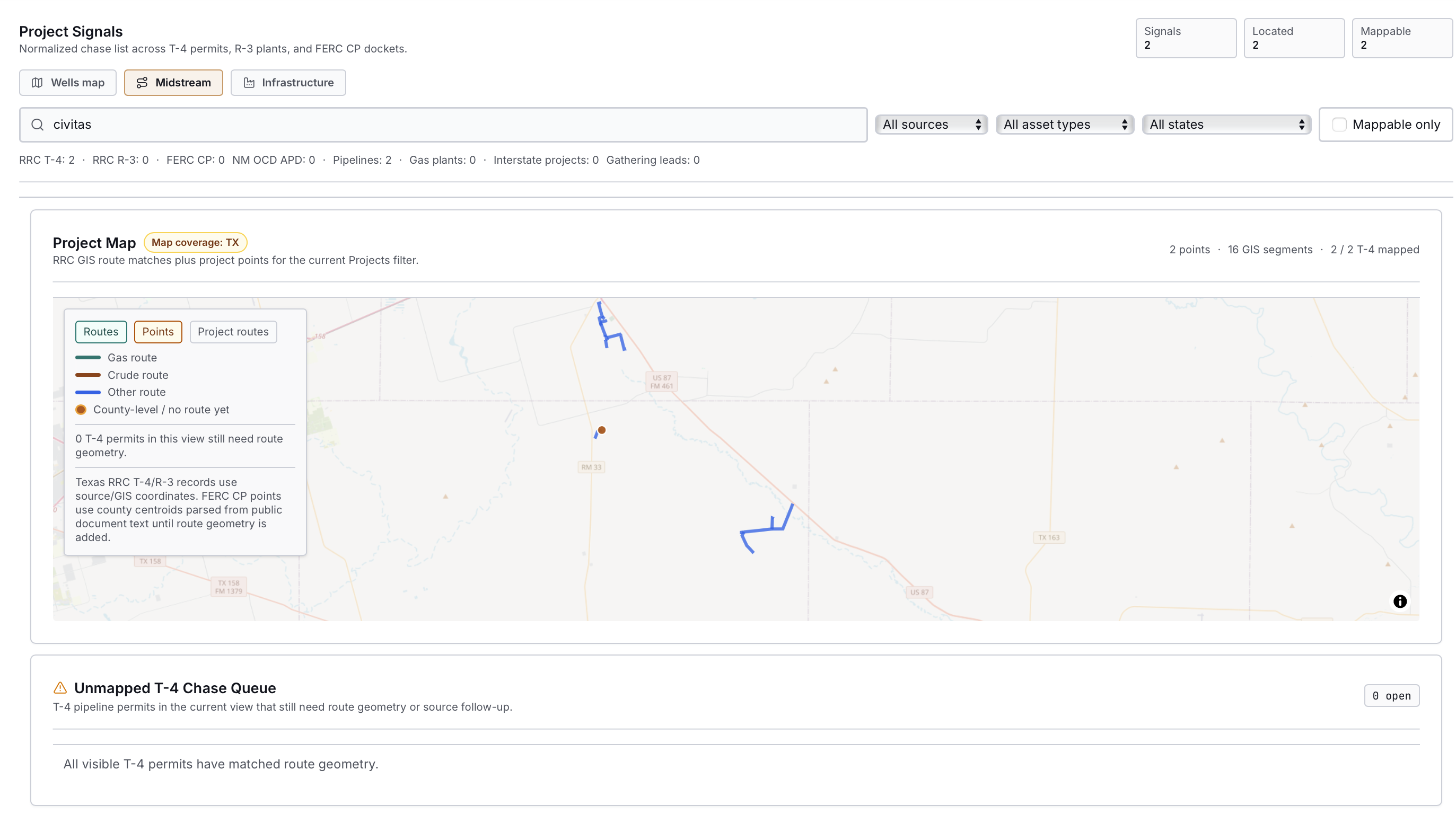Click the search magnifier icon
The height and width of the screenshot is (814, 1456).
pyautogui.click(x=37, y=125)
